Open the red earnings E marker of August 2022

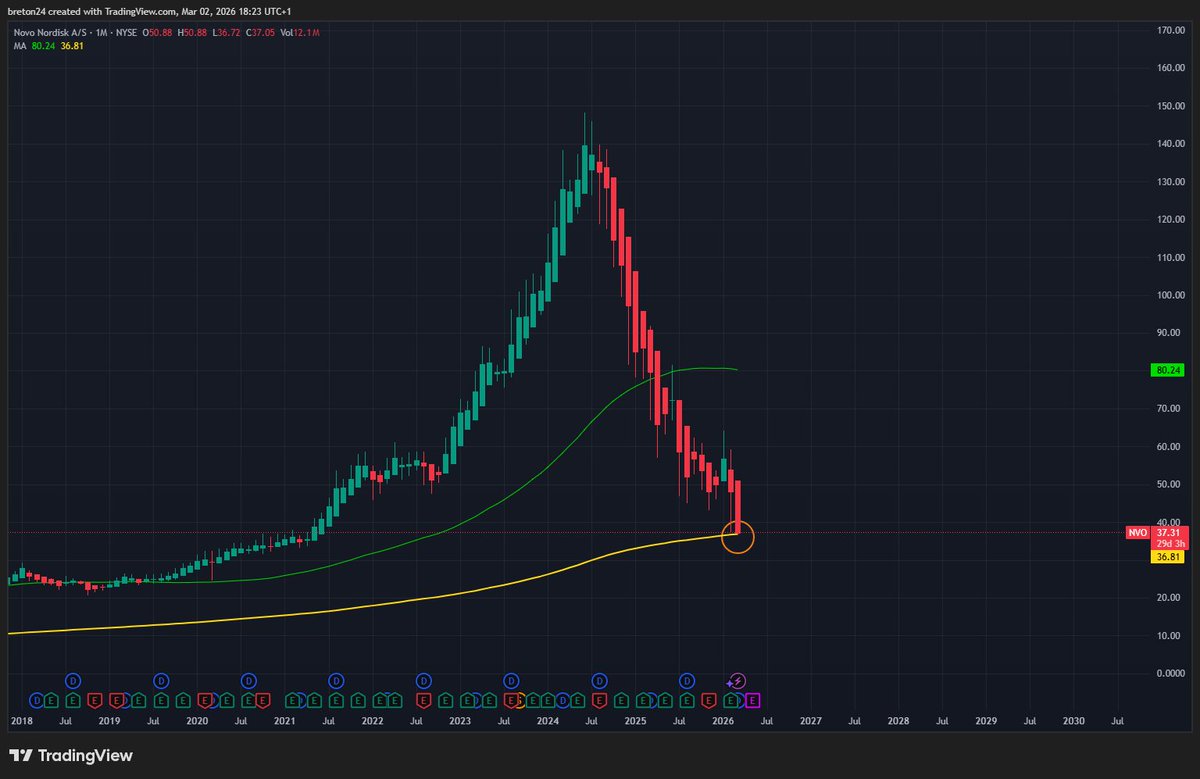point(423,700)
